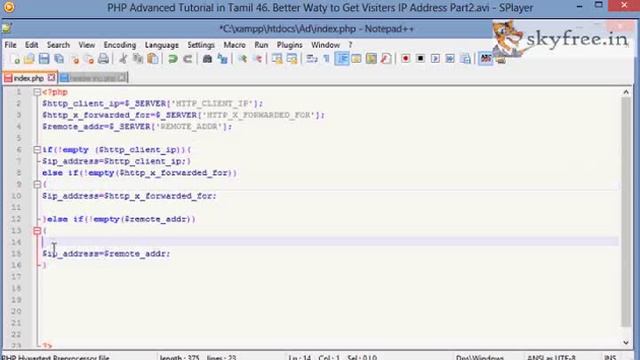Start macro recording with red dot icon
The width and height of the screenshot is (640, 360).
pyautogui.click(x=405, y=59)
